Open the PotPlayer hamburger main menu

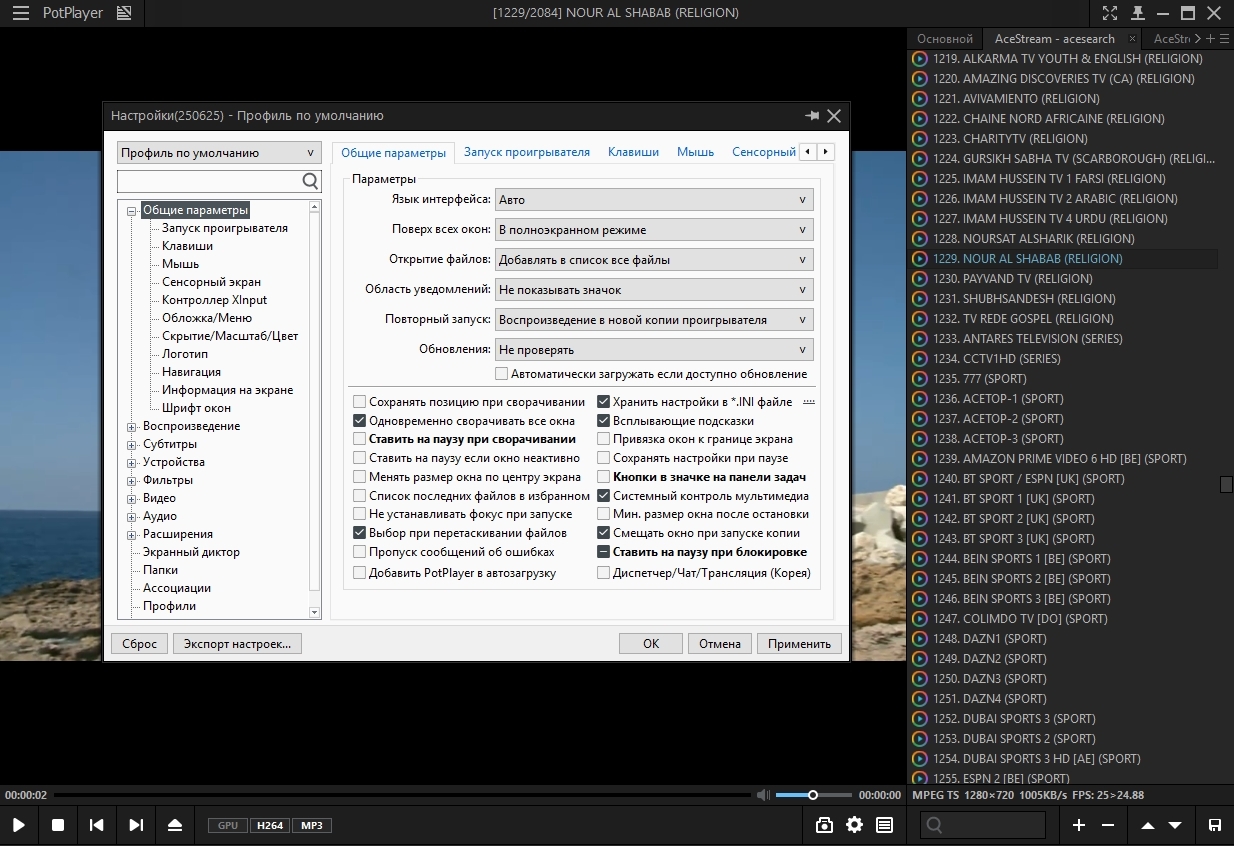(20, 13)
